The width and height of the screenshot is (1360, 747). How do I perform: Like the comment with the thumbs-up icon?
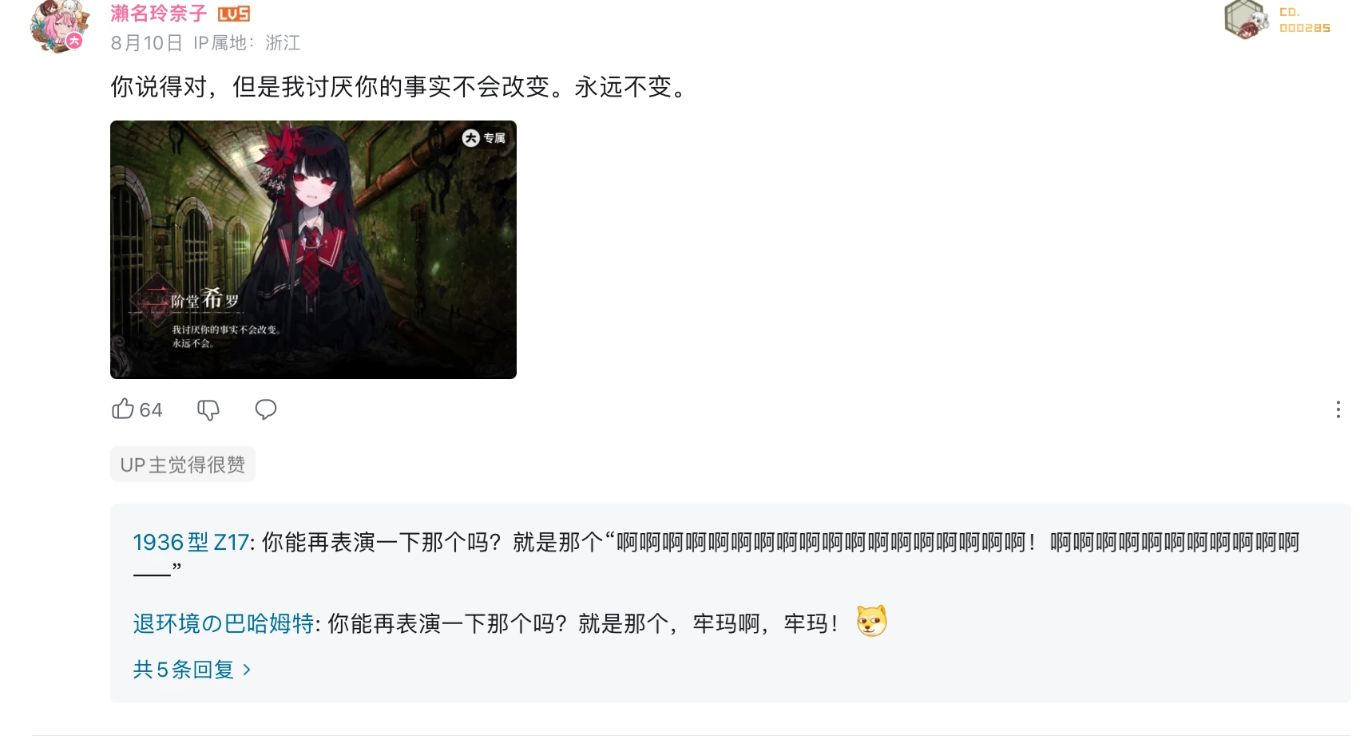coord(123,409)
